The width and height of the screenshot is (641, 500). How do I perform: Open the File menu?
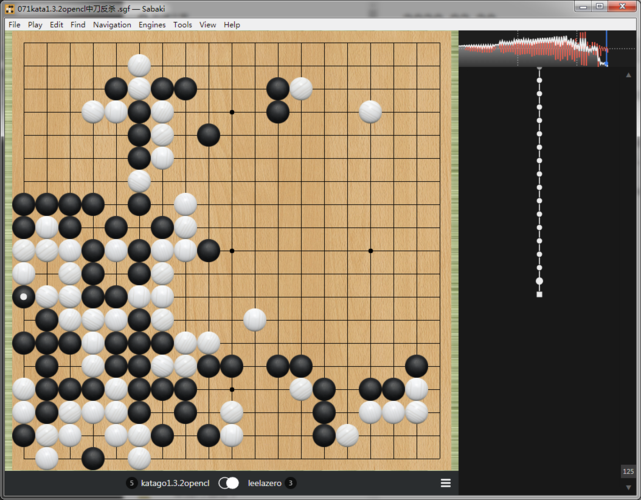(x=14, y=25)
